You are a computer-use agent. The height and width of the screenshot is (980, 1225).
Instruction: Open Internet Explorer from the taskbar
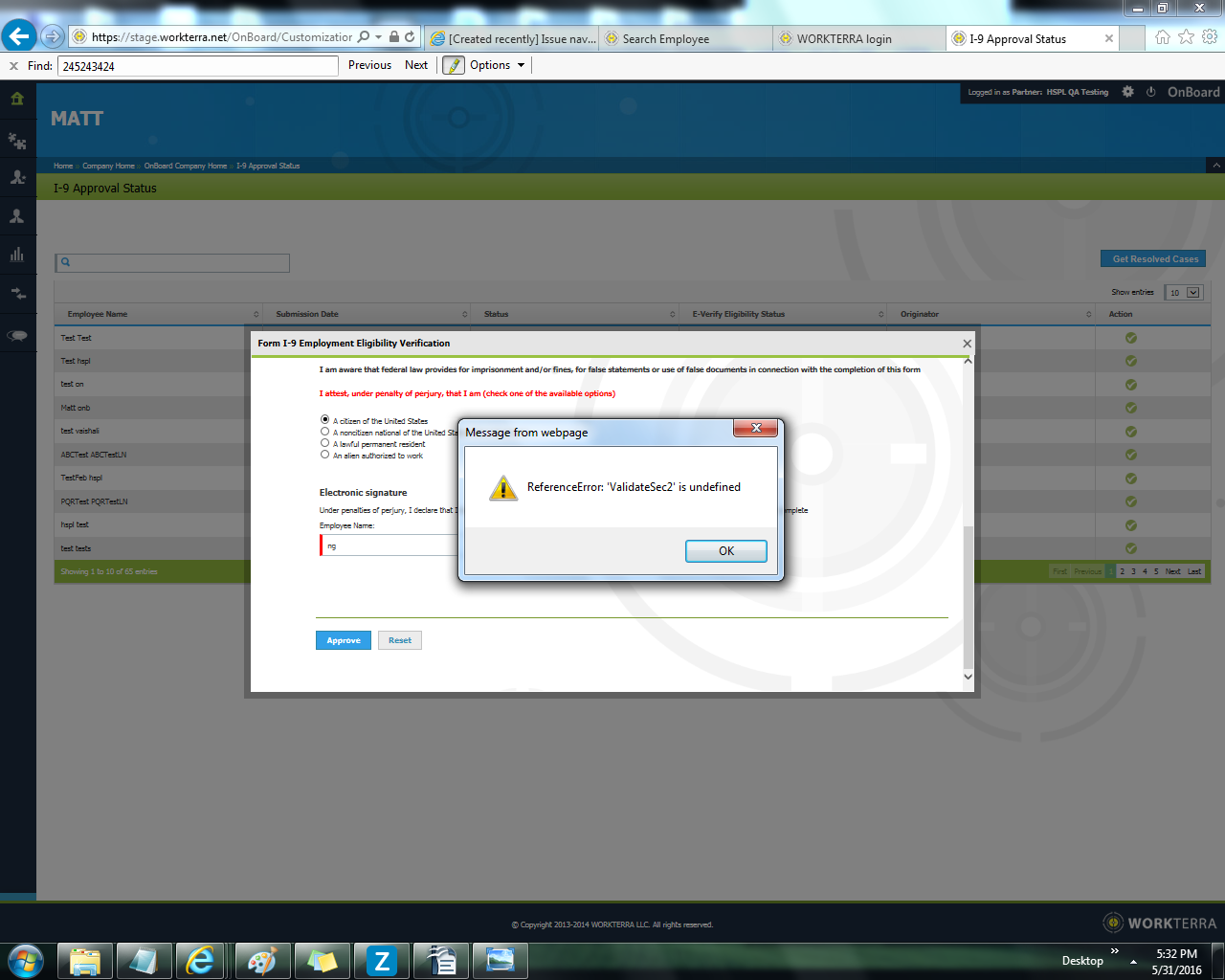click(x=200, y=960)
